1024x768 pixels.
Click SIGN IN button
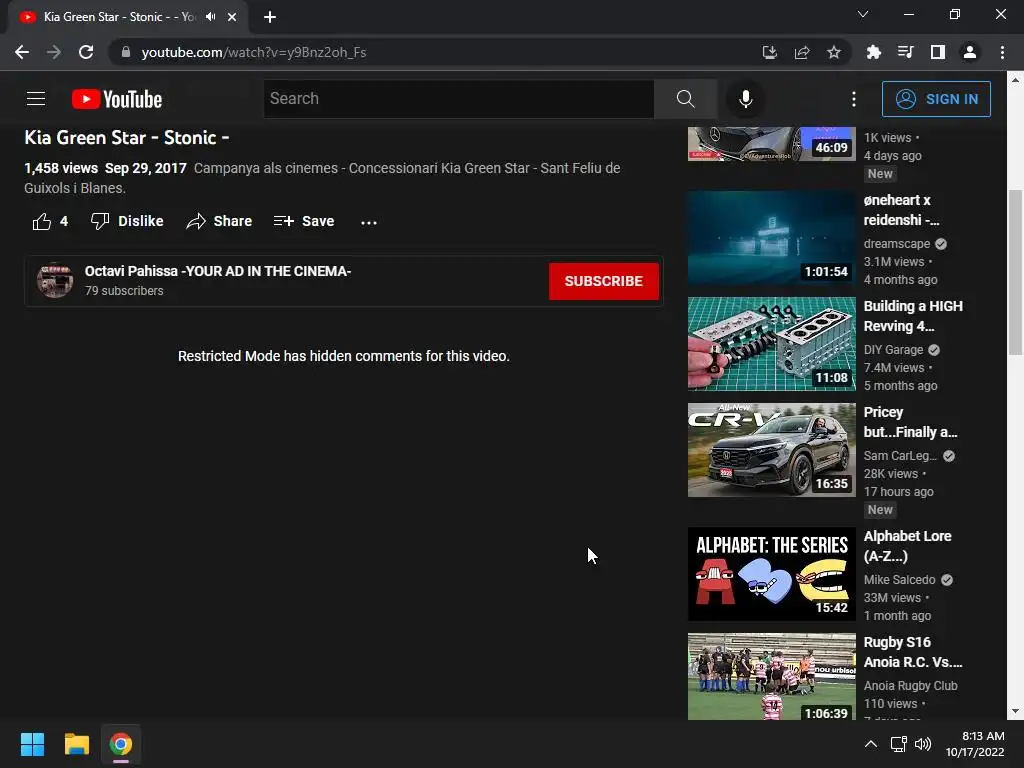point(936,99)
